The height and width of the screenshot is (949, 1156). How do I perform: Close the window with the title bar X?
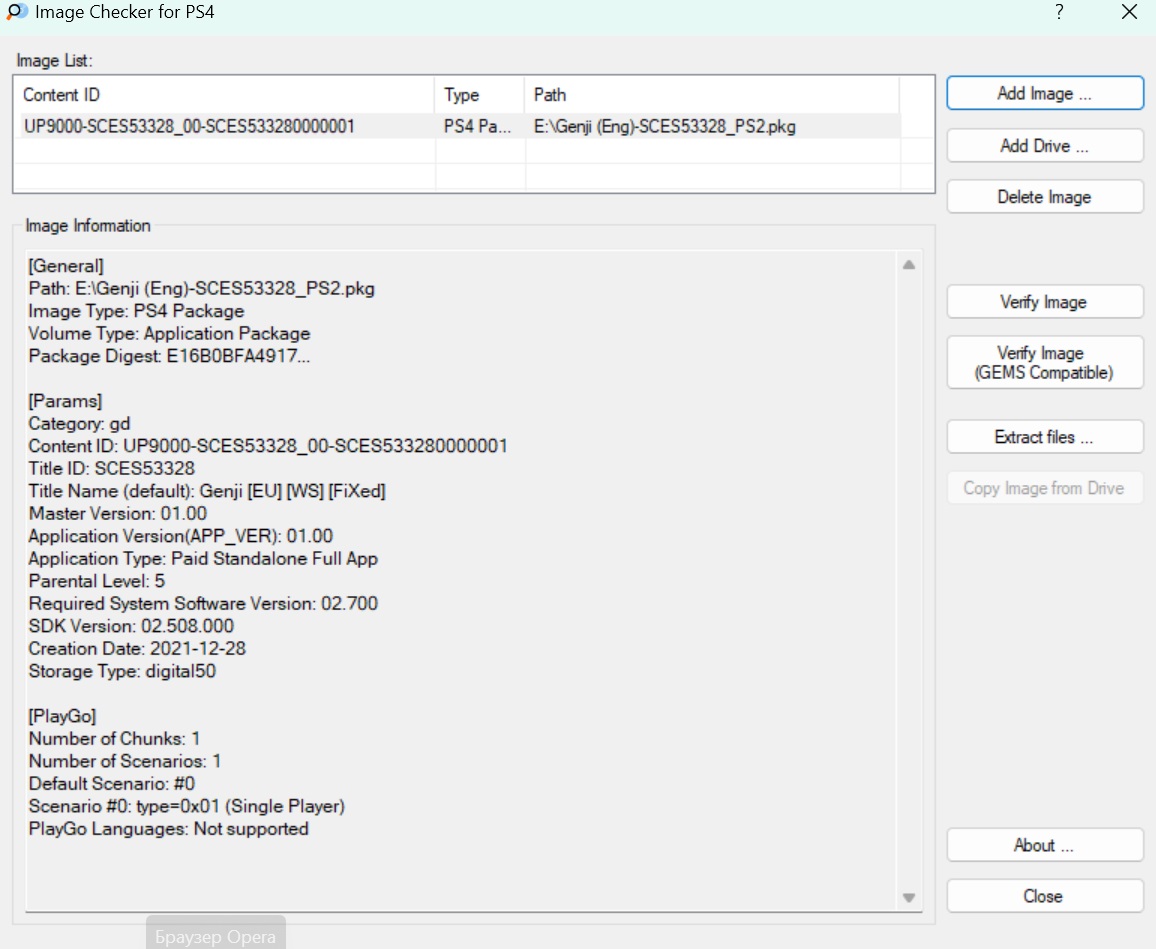pos(1129,12)
